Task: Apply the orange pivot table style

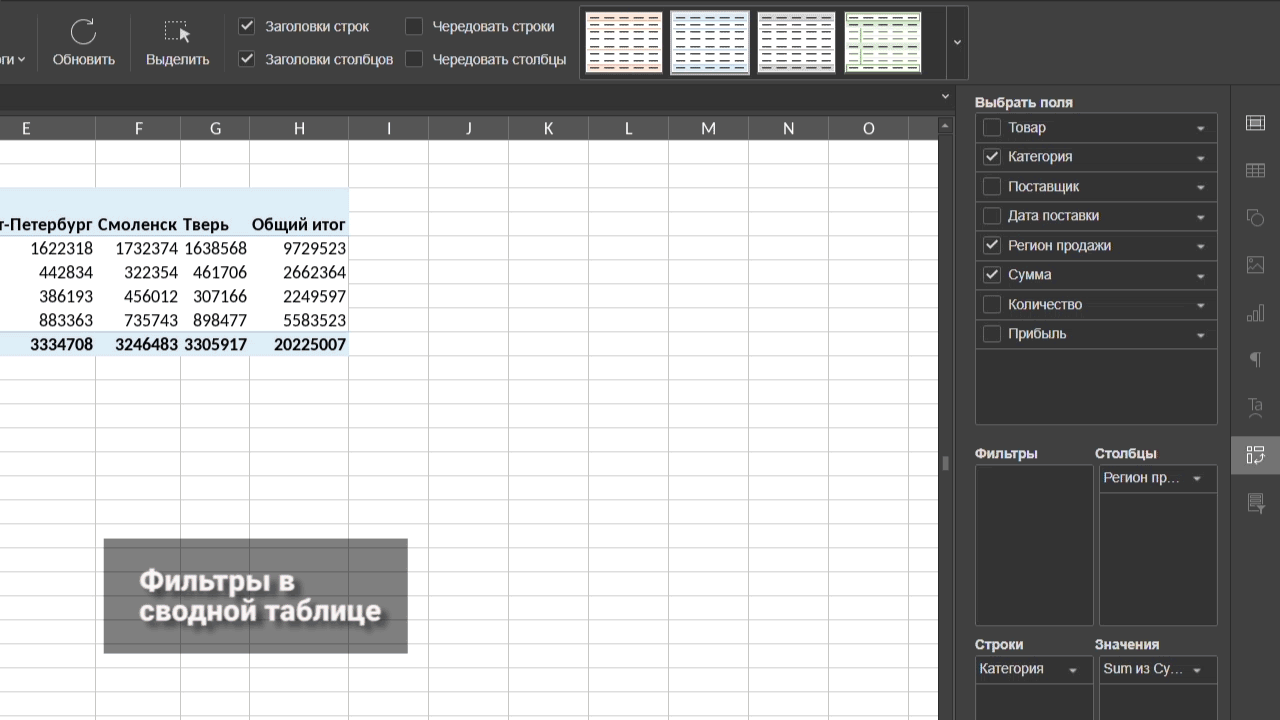Action: [624, 42]
